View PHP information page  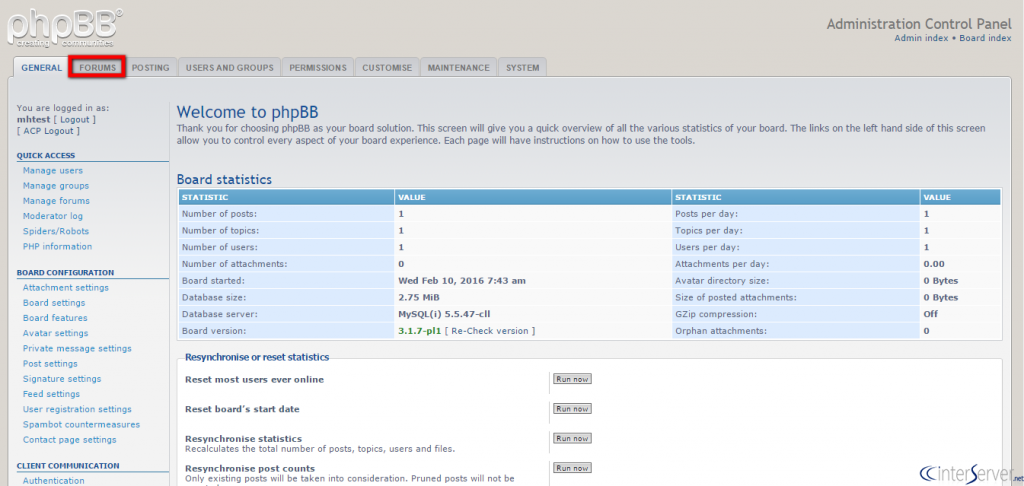click(x=57, y=246)
